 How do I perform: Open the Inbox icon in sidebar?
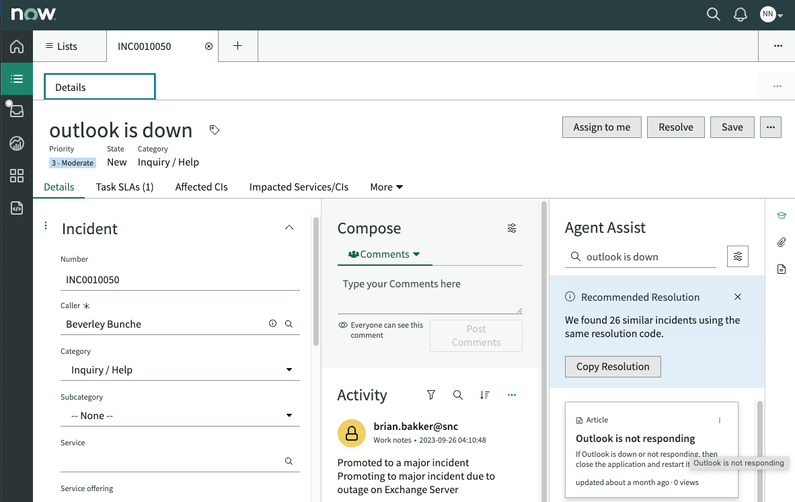pyautogui.click(x=17, y=110)
